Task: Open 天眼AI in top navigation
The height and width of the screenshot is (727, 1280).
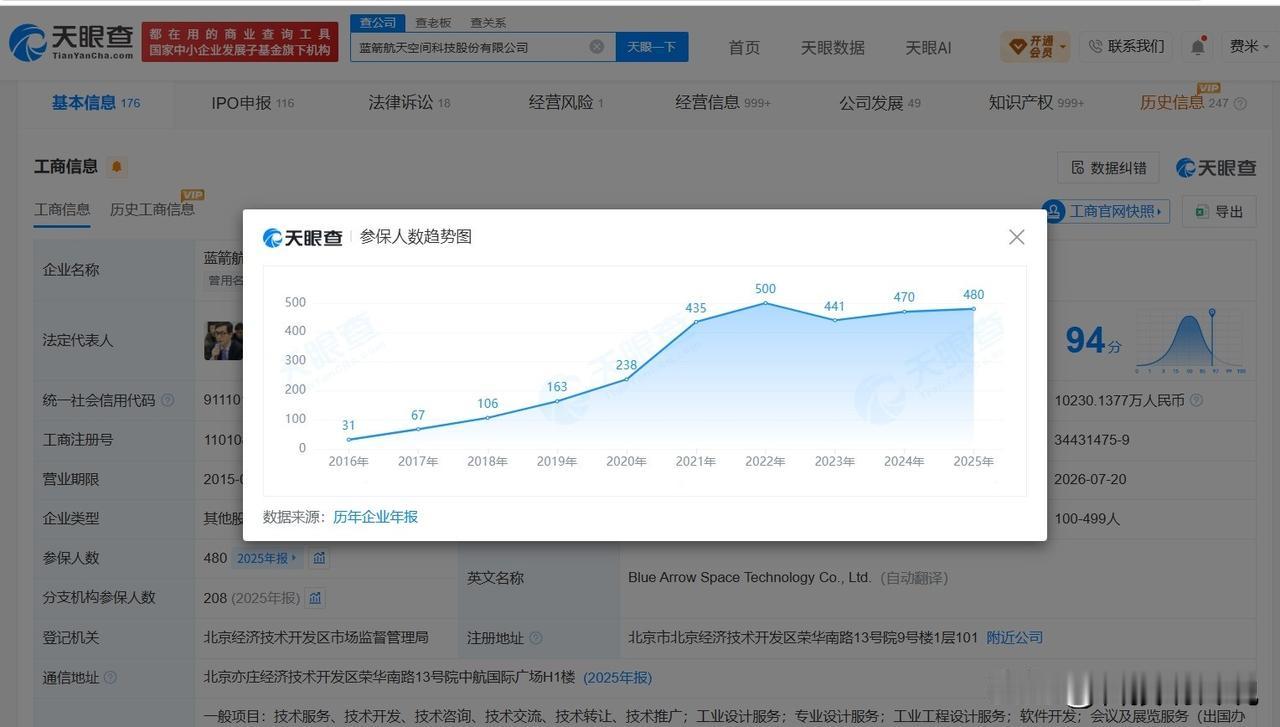Action: pyautogui.click(x=928, y=47)
